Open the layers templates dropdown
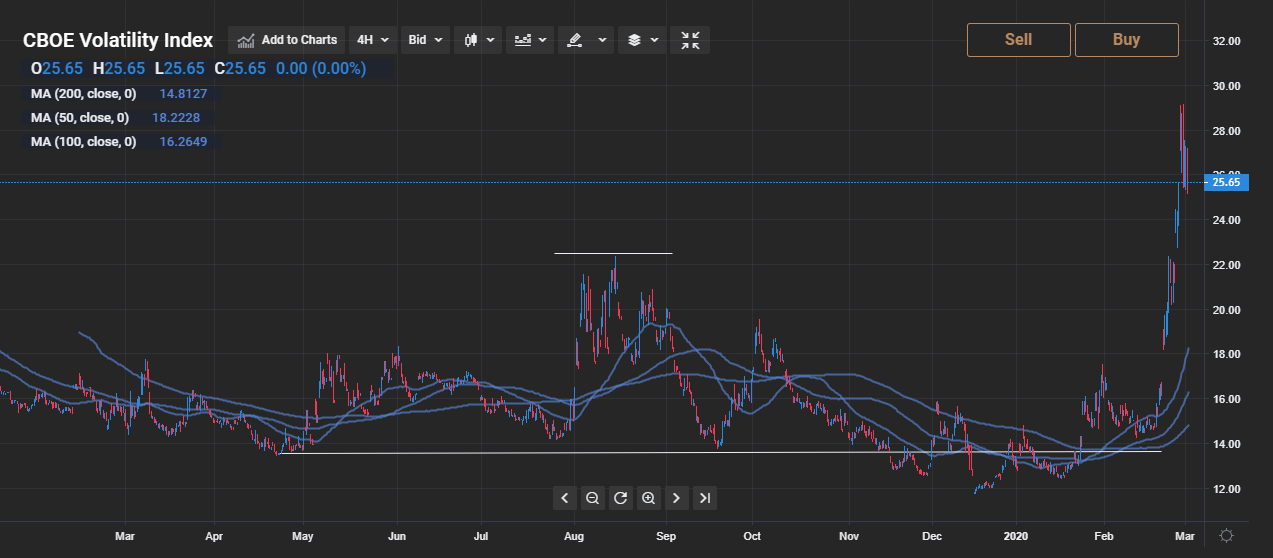The image size is (1273, 558). pos(641,40)
